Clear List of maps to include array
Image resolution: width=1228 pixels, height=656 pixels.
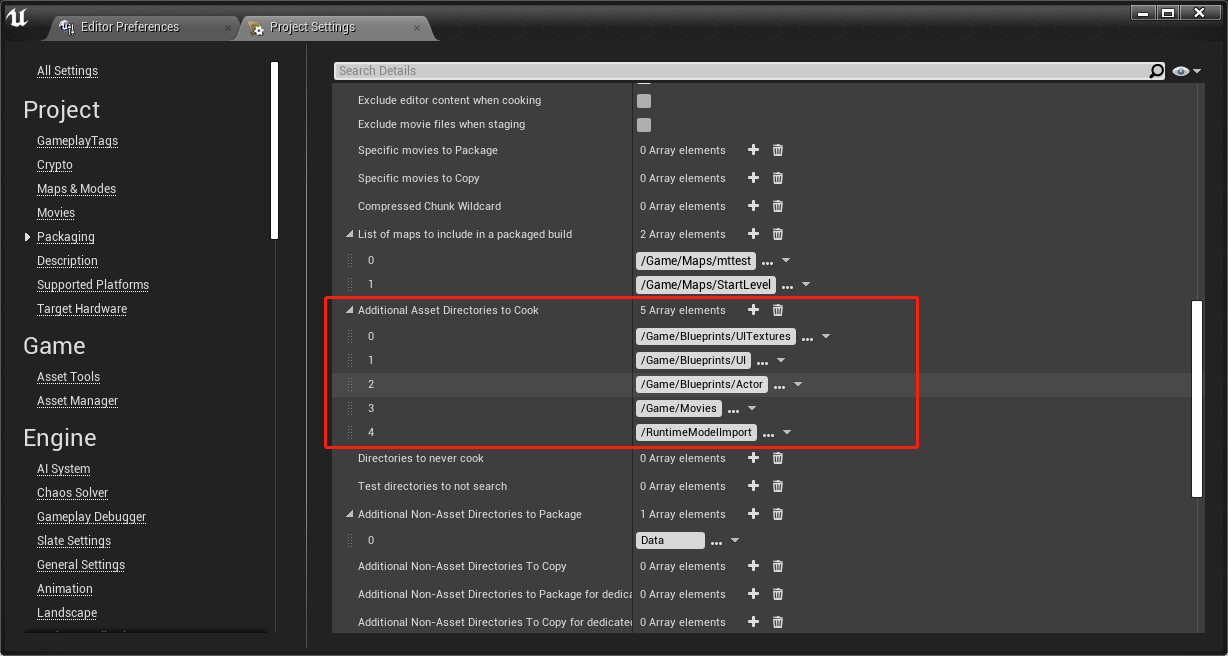tap(778, 234)
